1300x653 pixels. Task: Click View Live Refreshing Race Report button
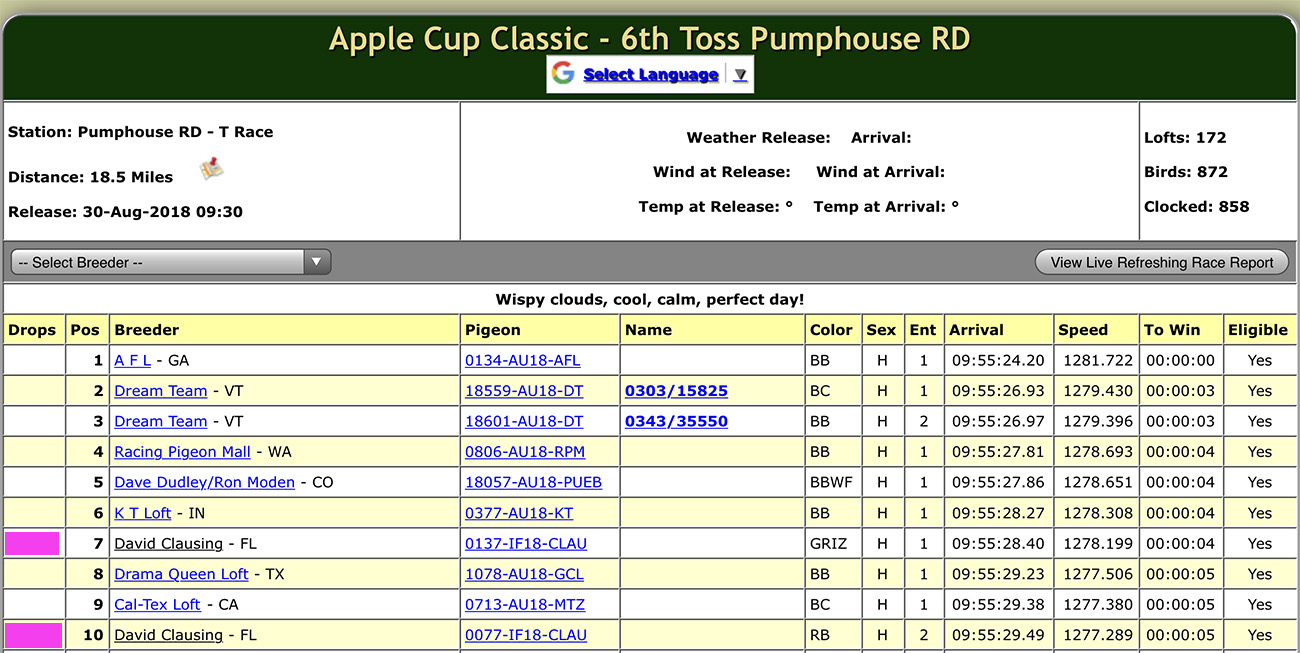(1161, 262)
